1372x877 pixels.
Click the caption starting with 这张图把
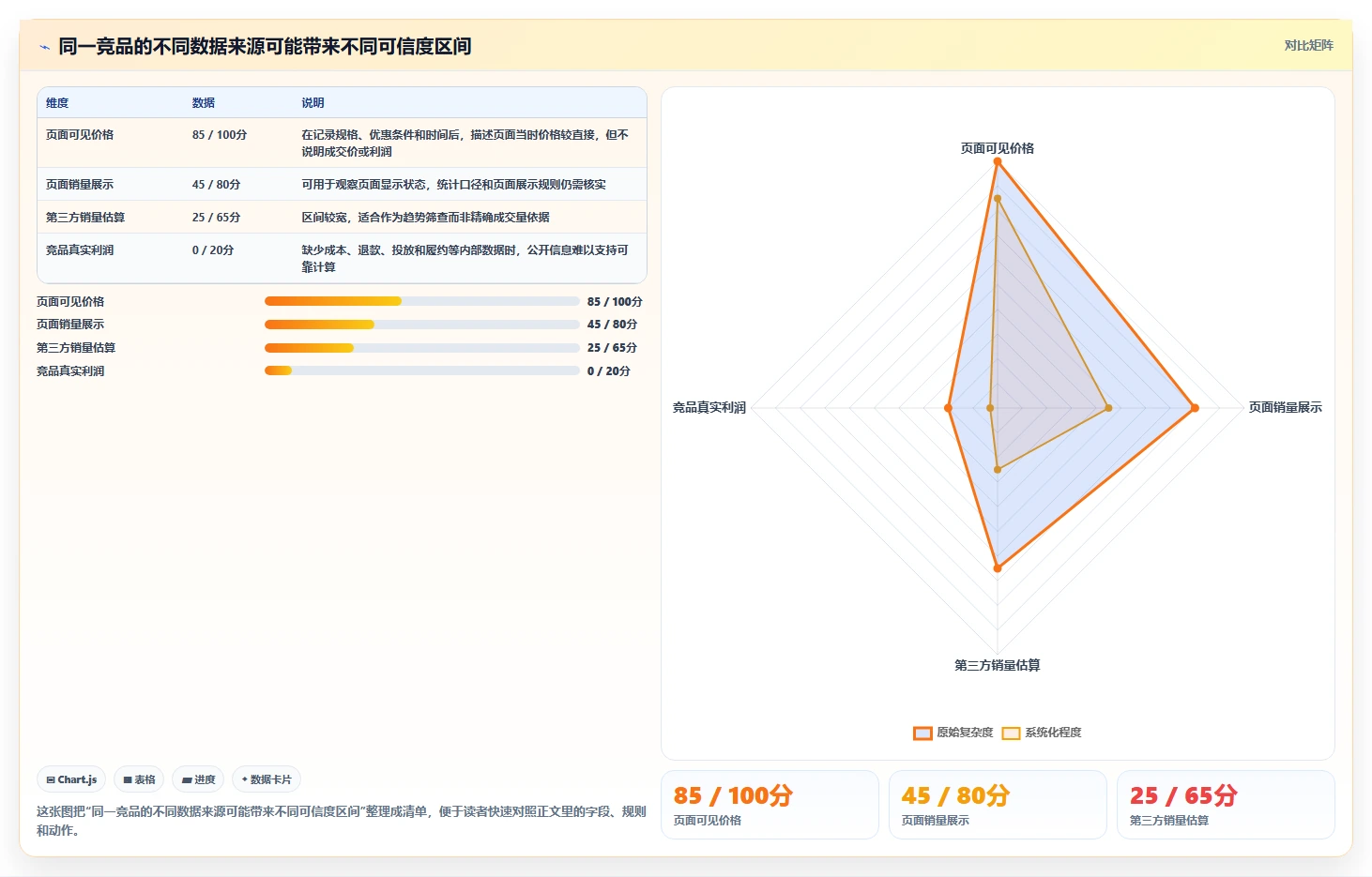pos(342,821)
